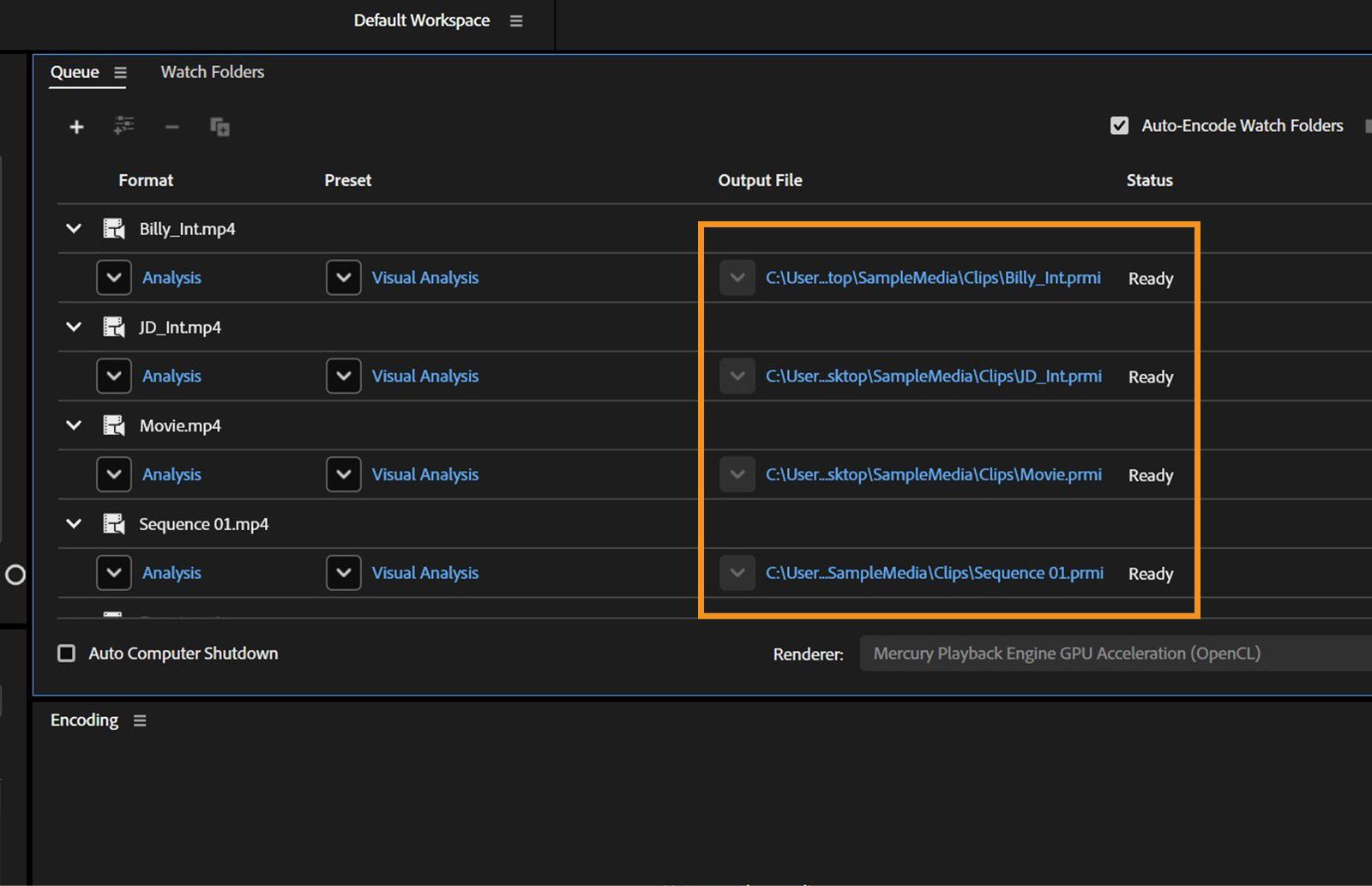Click the Visual Analysis preset link for Sequence 01

tap(424, 572)
